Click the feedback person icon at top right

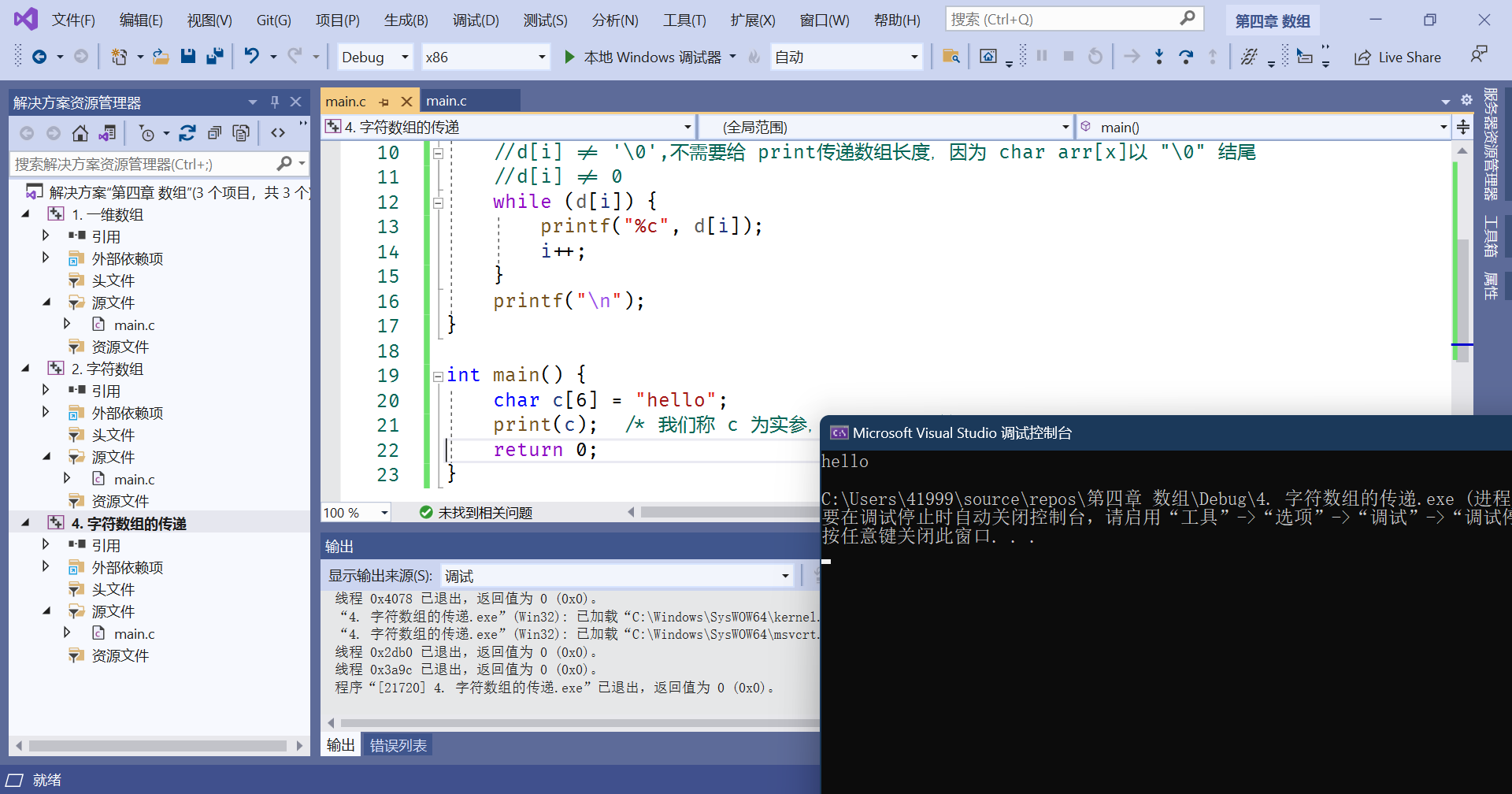[x=1478, y=55]
